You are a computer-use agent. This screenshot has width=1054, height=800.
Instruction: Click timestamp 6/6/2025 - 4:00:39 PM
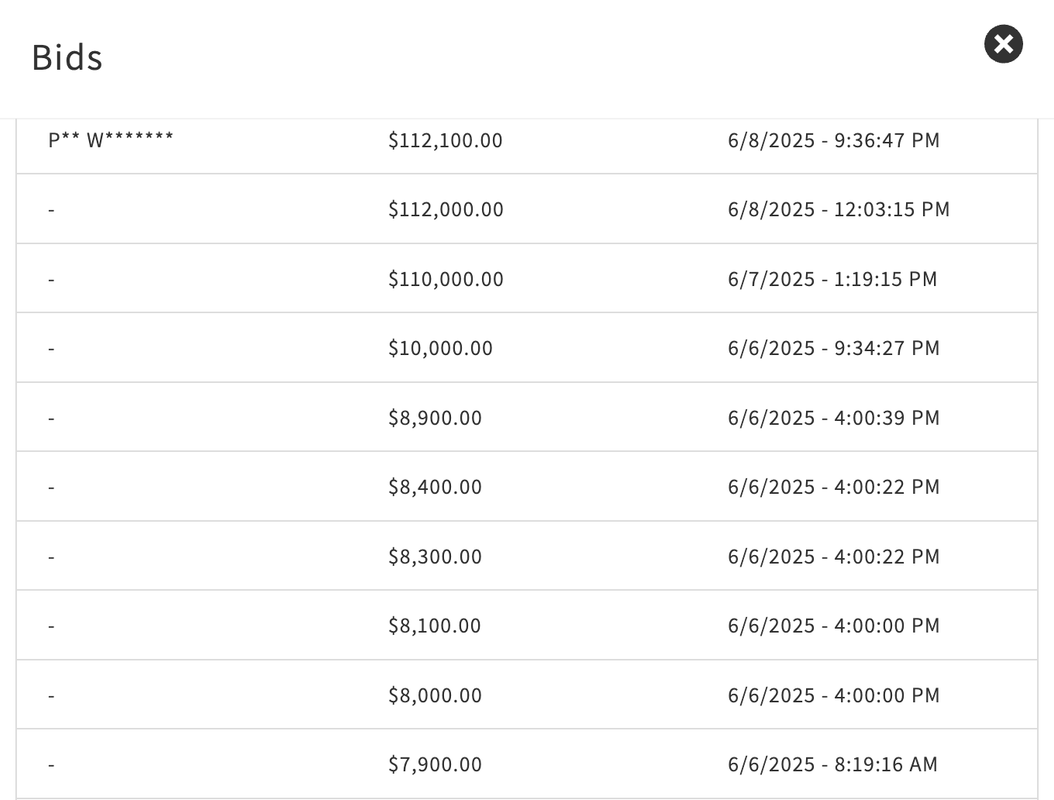pyautogui.click(x=833, y=418)
